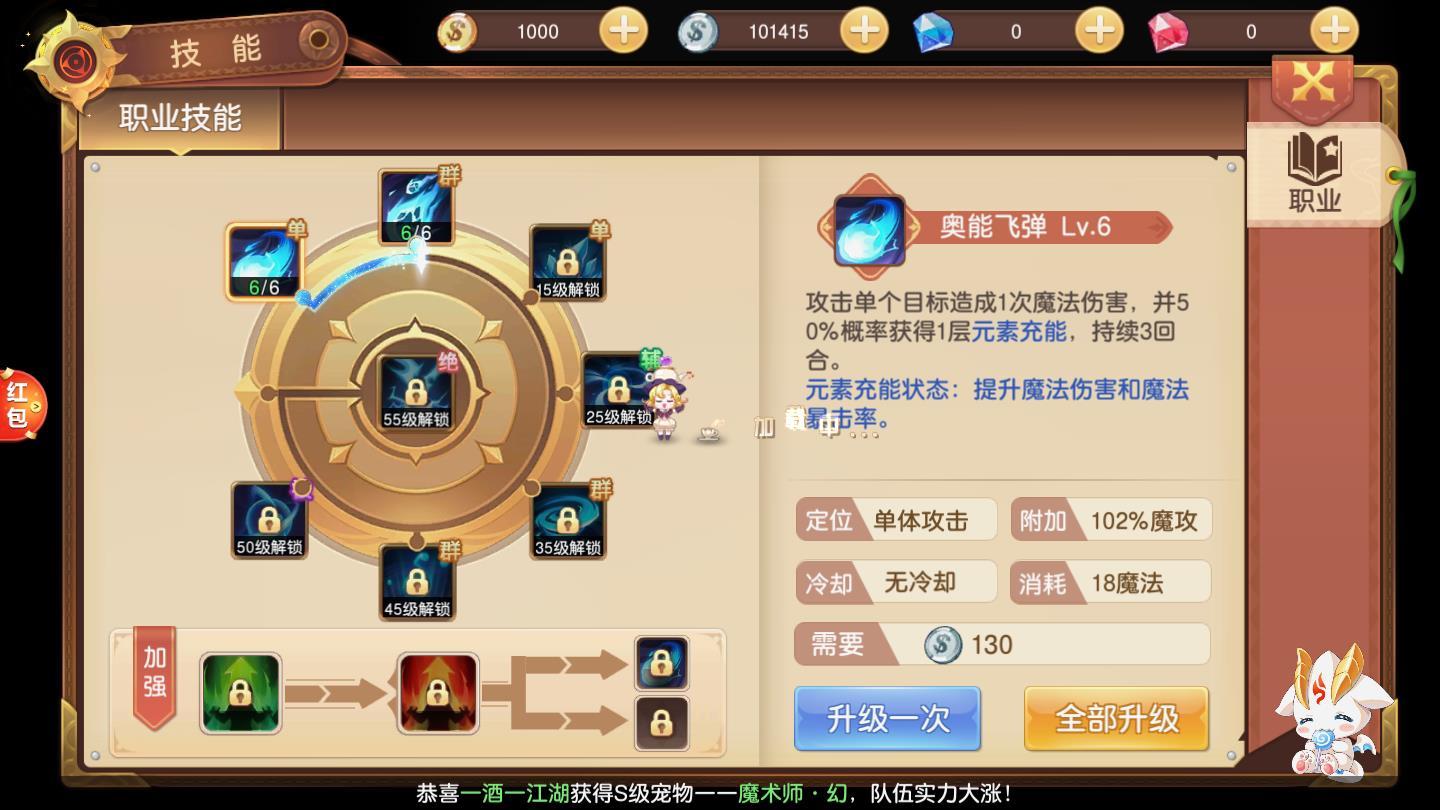The height and width of the screenshot is (810, 1440).
Task: Tap the locked support skill unlocking at level 25
Action: 619,390
